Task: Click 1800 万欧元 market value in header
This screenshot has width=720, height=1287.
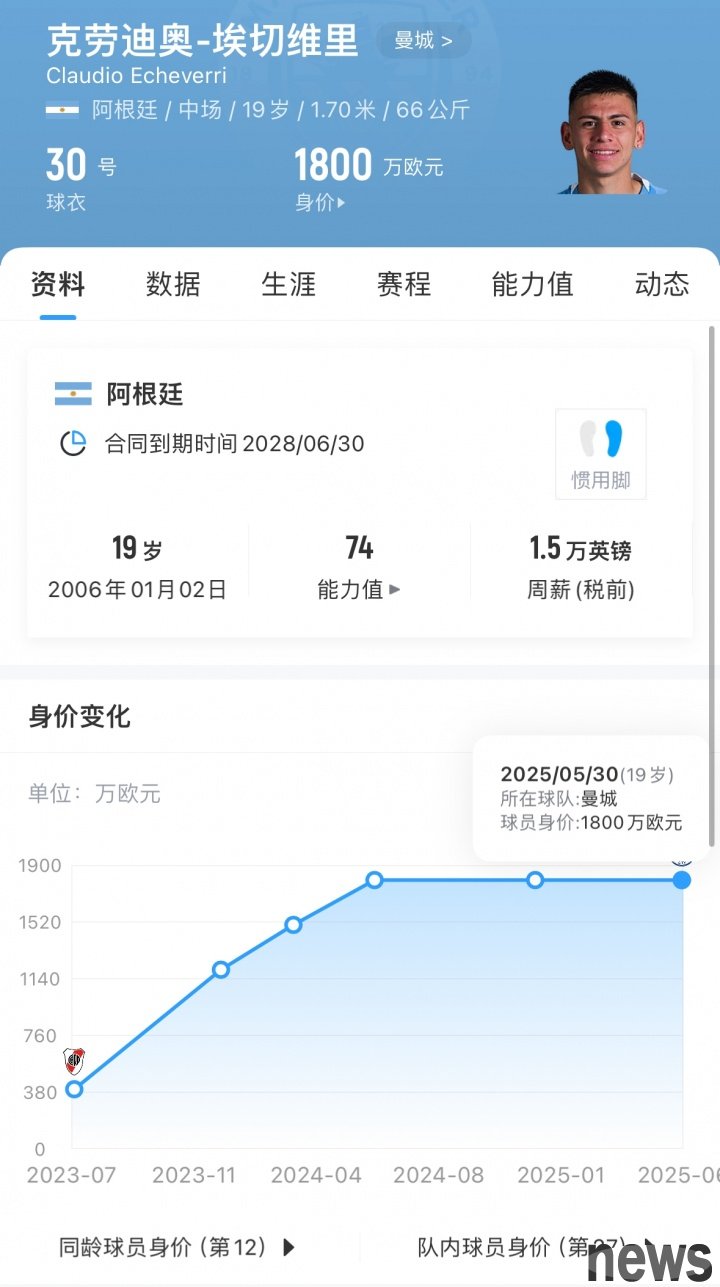Action: tap(369, 166)
